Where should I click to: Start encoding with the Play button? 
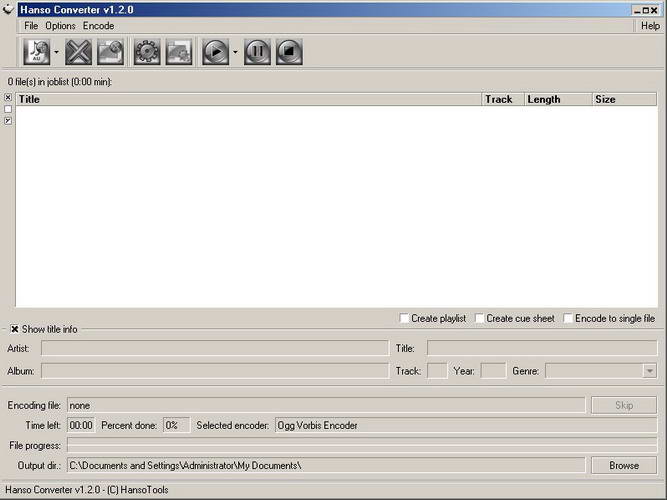(x=215, y=52)
